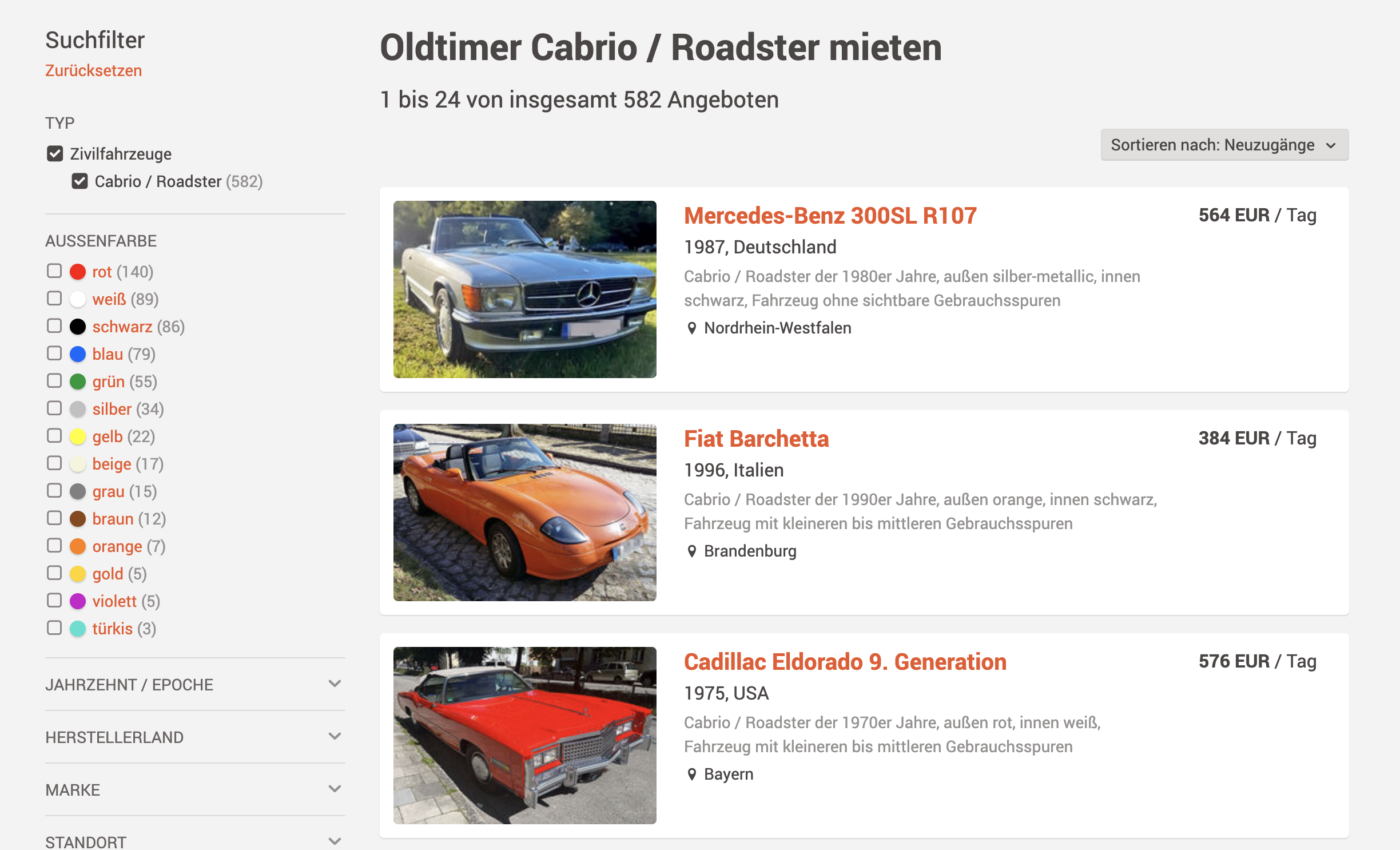1400x850 pixels.
Task: Enable the schwarz color filter checkbox
Action: (54, 326)
